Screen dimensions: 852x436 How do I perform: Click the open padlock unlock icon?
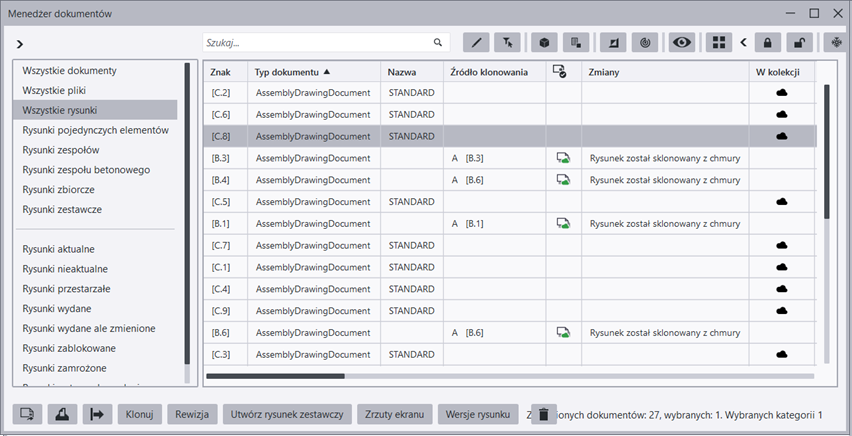click(x=801, y=43)
